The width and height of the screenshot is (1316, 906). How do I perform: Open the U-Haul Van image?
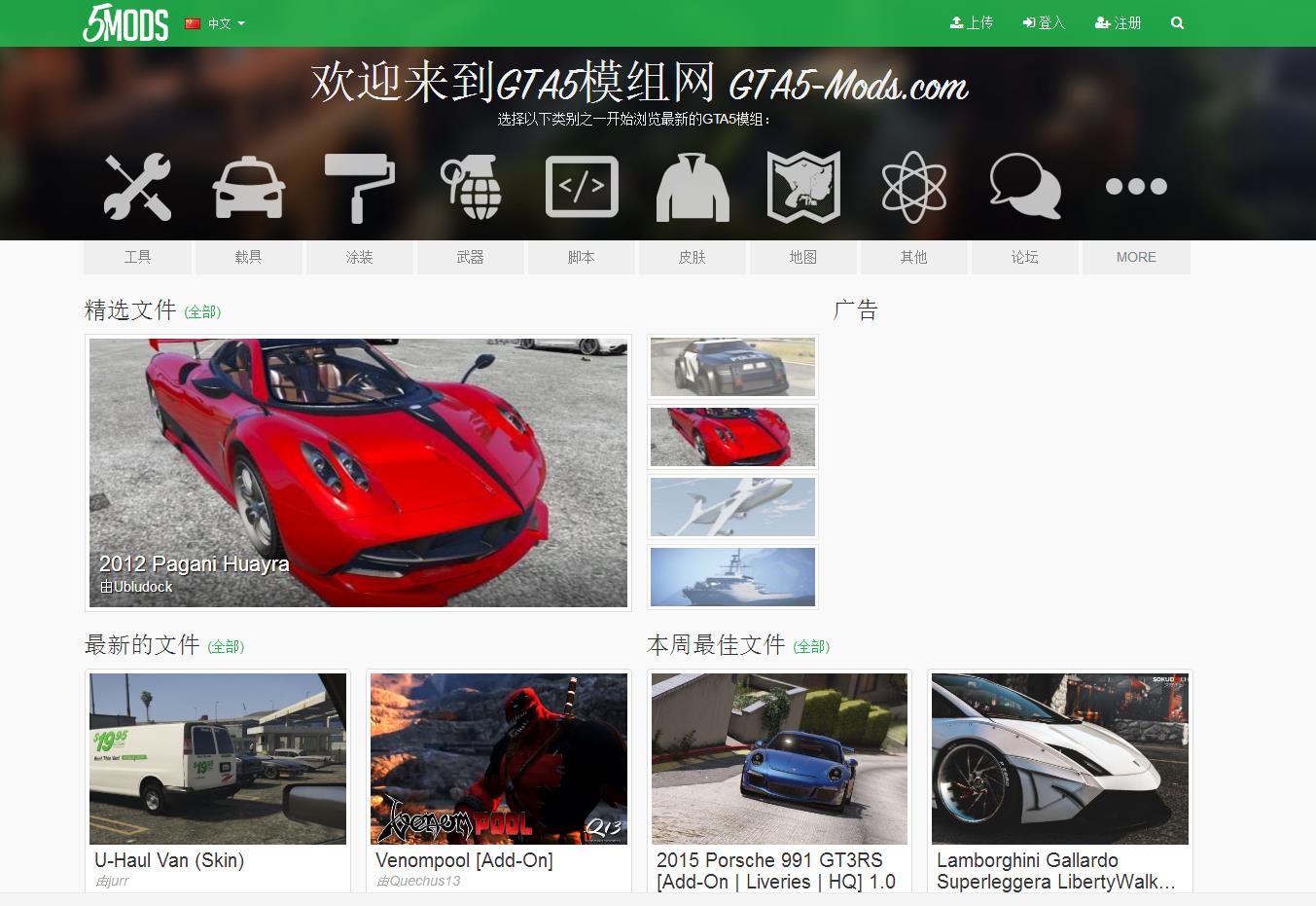point(218,759)
